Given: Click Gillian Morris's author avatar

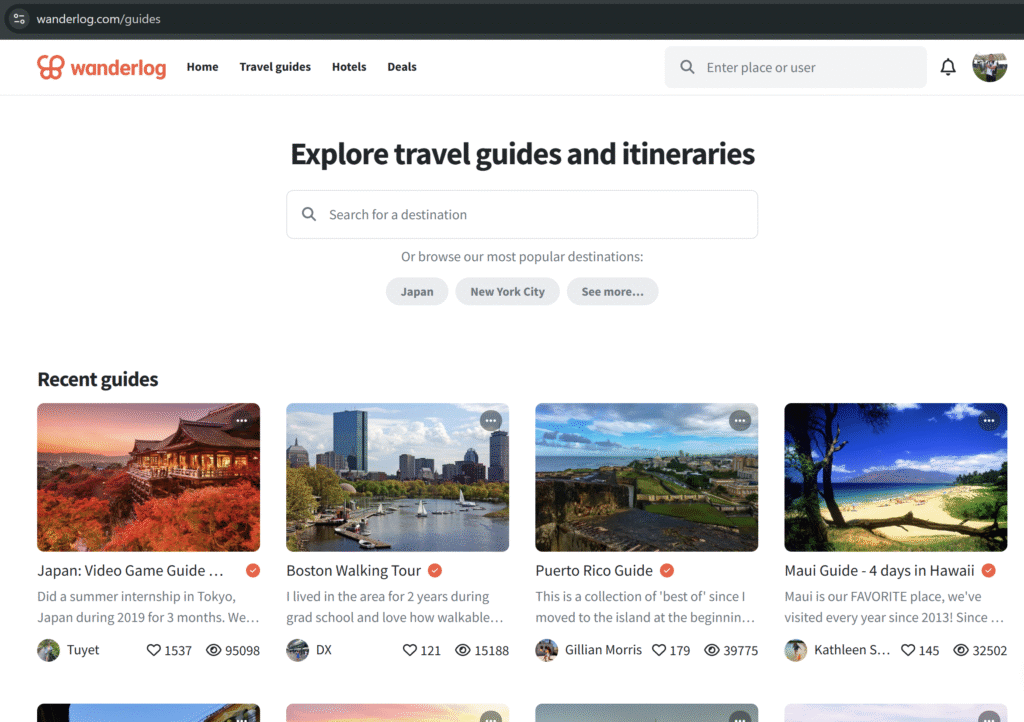Looking at the screenshot, I should [x=547, y=650].
